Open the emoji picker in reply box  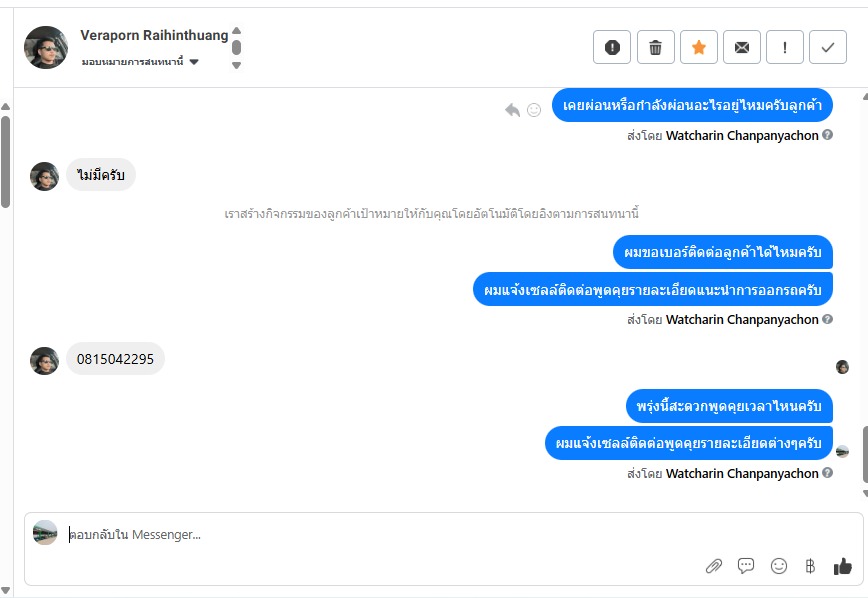click(779, 566)
